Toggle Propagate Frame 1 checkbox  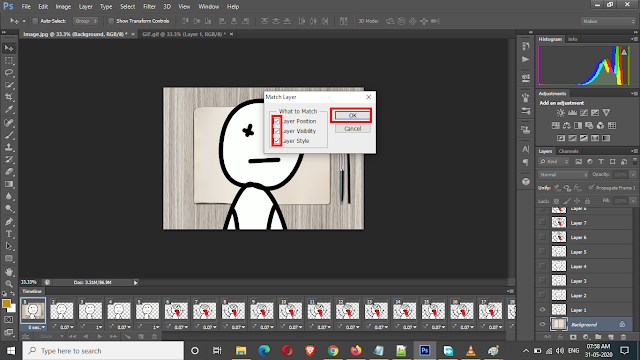[591, 187]
